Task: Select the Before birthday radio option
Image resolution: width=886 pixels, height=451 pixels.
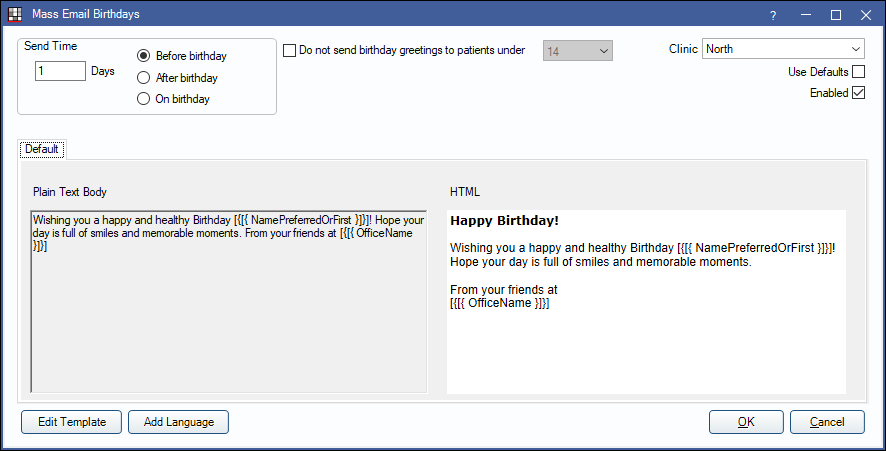Action: pyautogui.click(x=144, y=56)
